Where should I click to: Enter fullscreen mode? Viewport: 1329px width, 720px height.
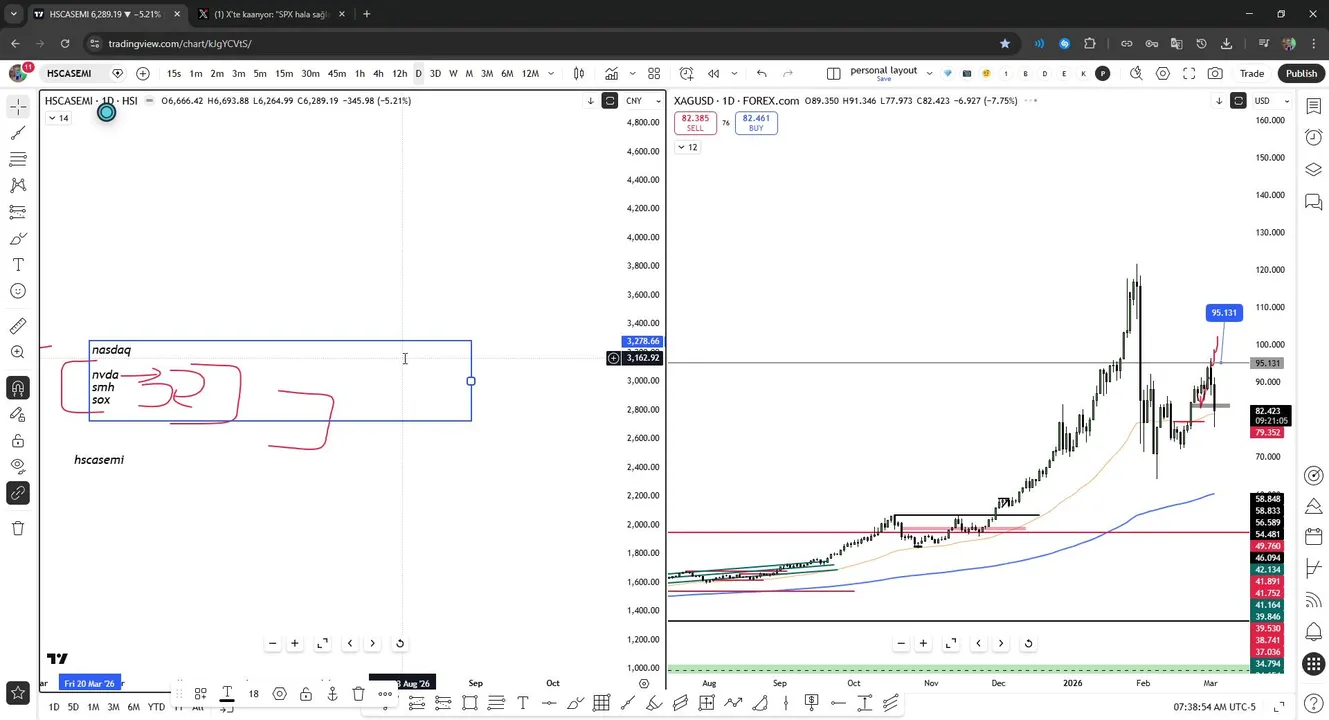pyautogui.click(x=1189, y=73)
